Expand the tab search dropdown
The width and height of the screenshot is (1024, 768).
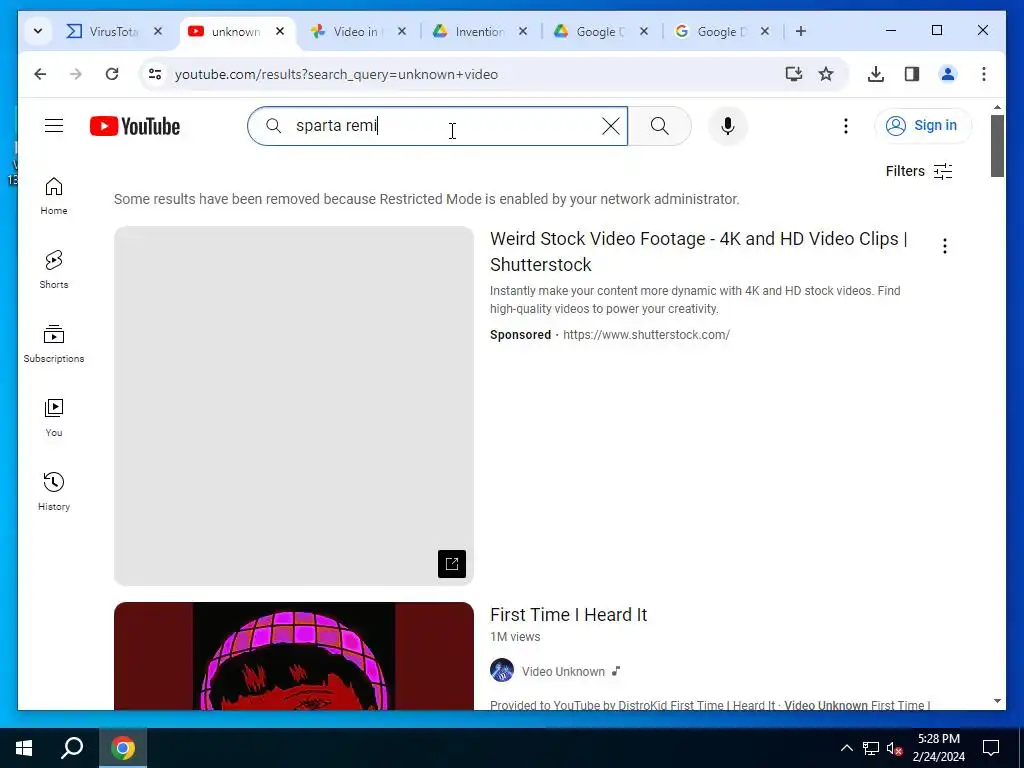click(38, 31)
